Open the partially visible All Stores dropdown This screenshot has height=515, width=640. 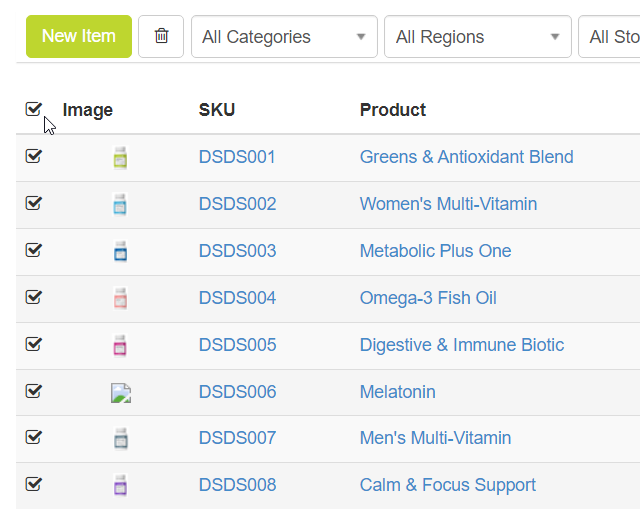612,37
